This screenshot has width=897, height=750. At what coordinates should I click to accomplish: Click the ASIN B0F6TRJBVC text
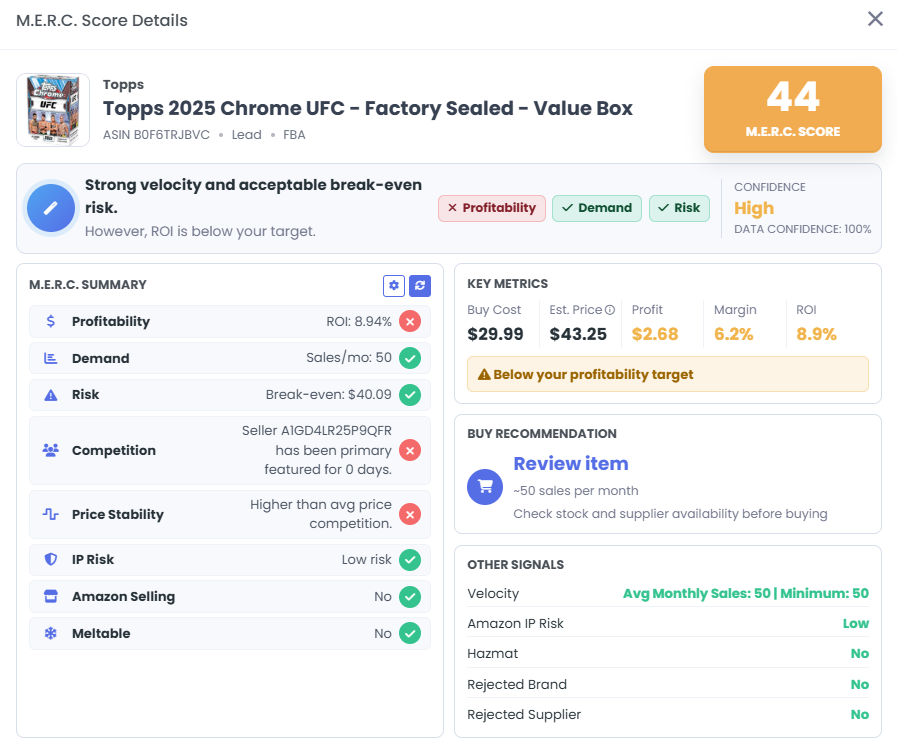(x=156, y=135)
